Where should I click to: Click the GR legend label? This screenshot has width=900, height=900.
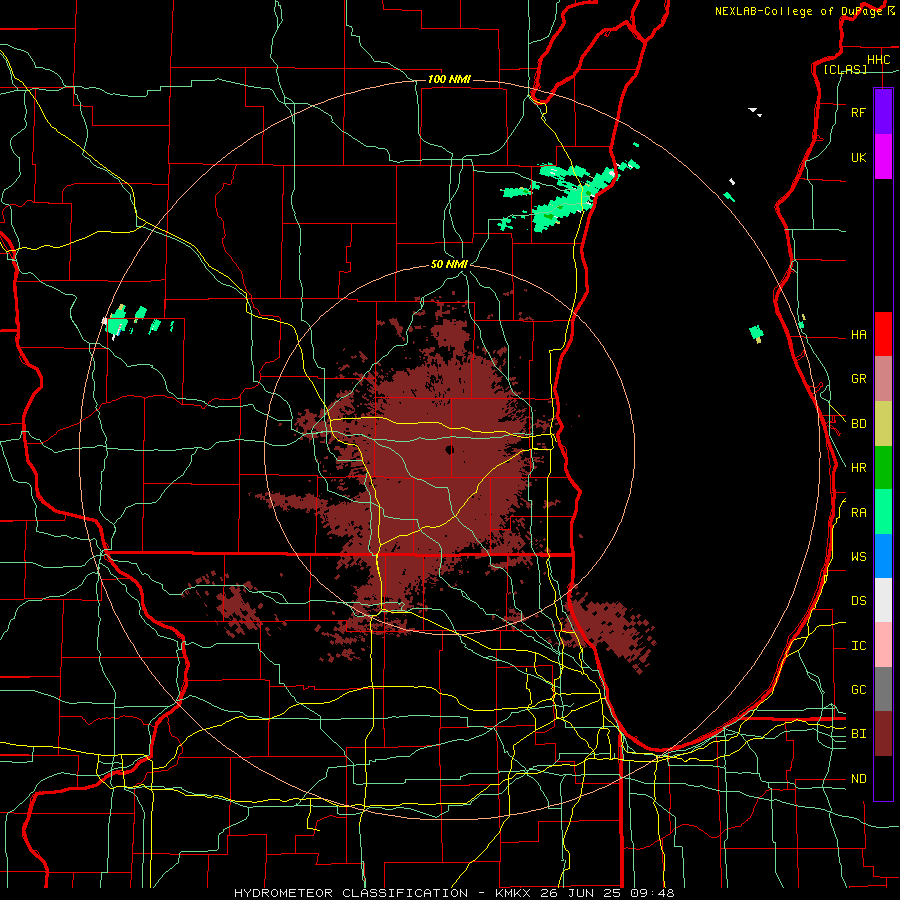point(858,379)
